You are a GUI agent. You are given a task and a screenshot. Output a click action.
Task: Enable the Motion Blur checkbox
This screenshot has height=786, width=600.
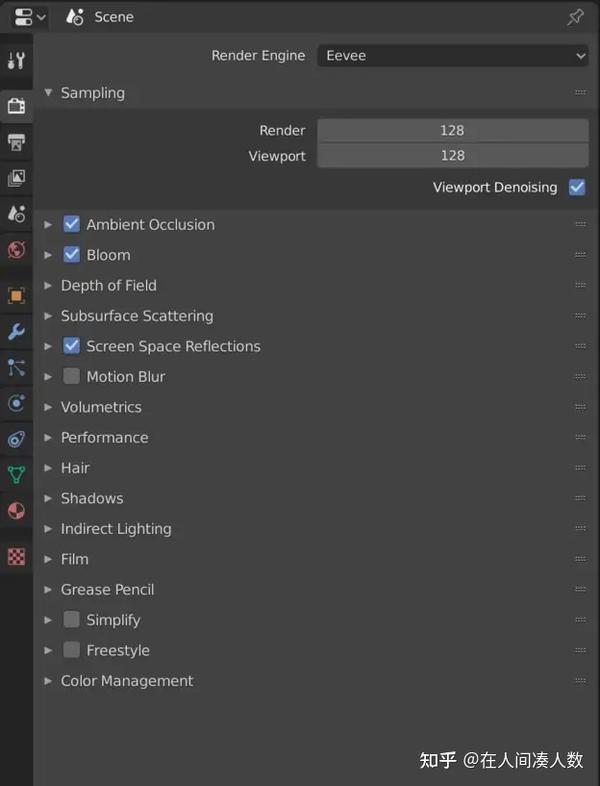pyautogui.click(x=72, y=376)
